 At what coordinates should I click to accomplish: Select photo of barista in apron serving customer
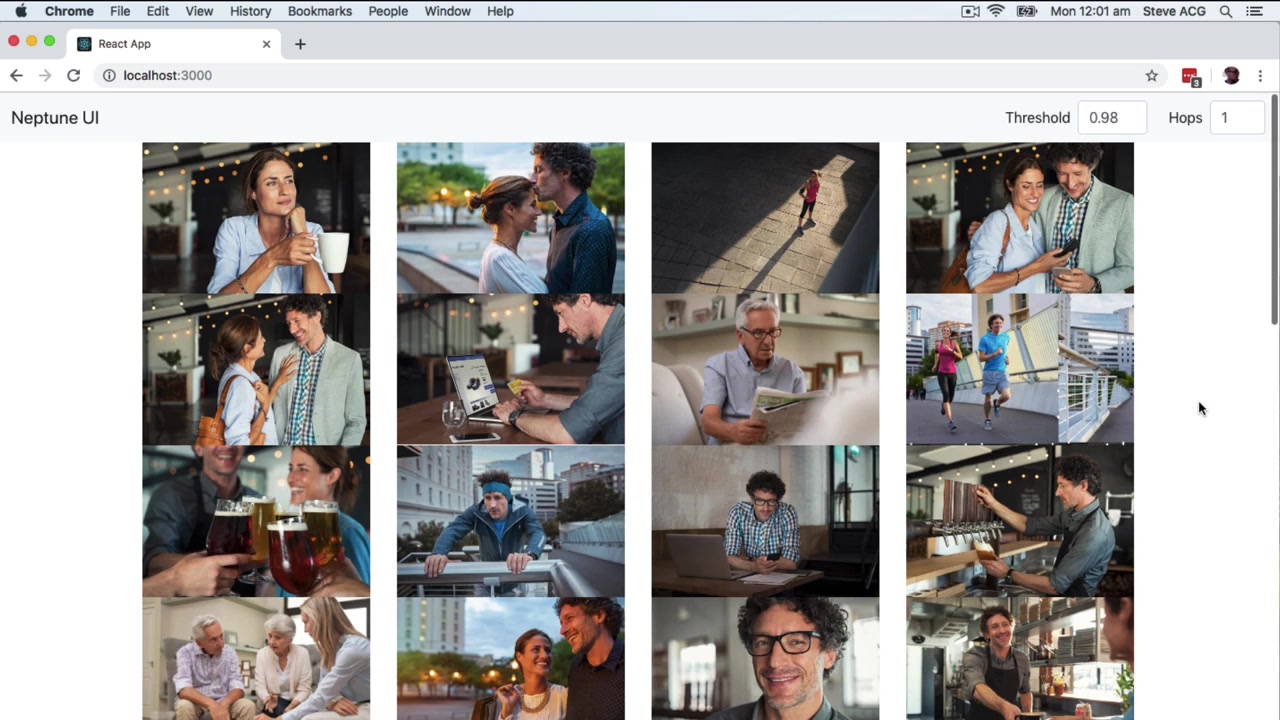coord(1020,659)
